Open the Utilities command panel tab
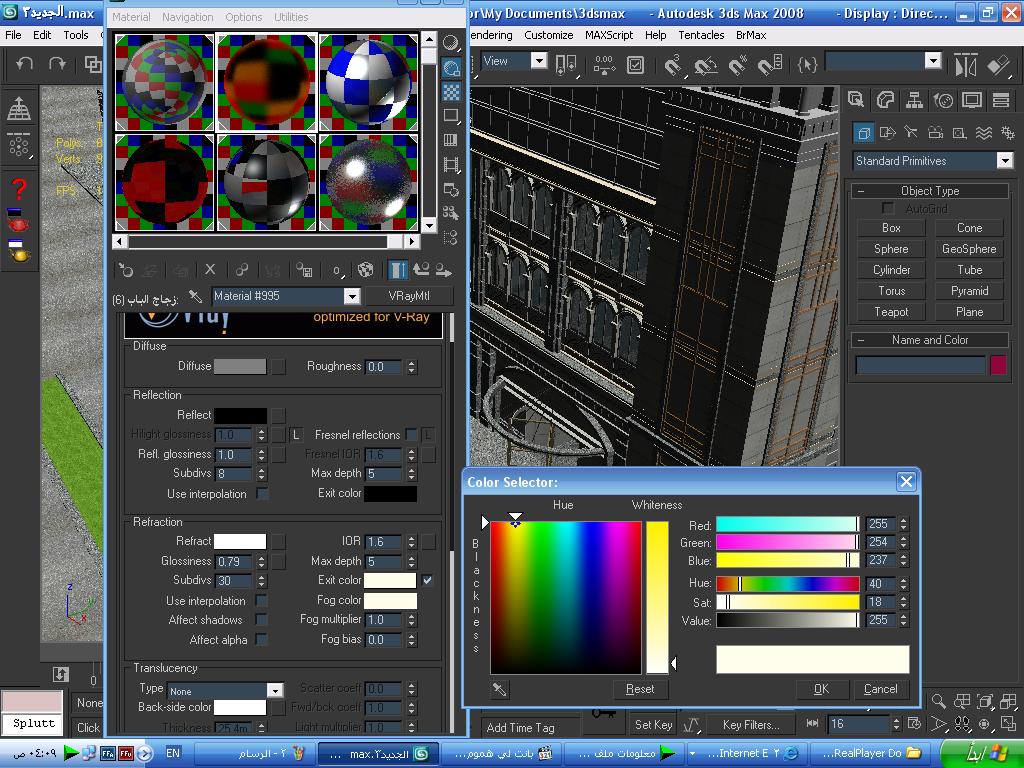The height and width of the screenshot is (768, 1024). click(1001, 100)
